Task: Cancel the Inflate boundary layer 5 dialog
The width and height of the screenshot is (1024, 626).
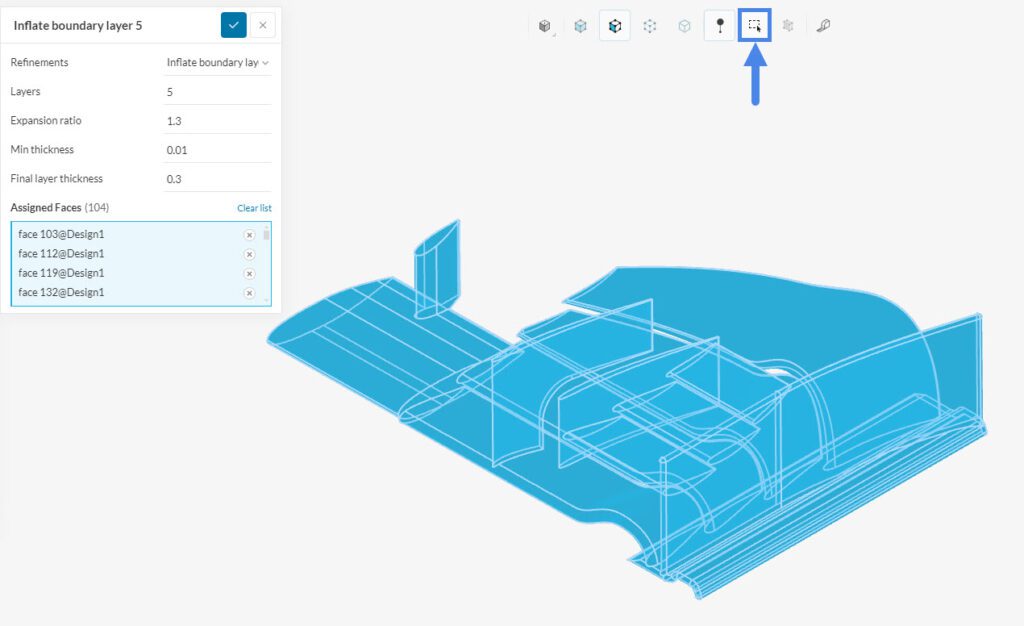Action: pyautogui.click(x=262, y=24)
